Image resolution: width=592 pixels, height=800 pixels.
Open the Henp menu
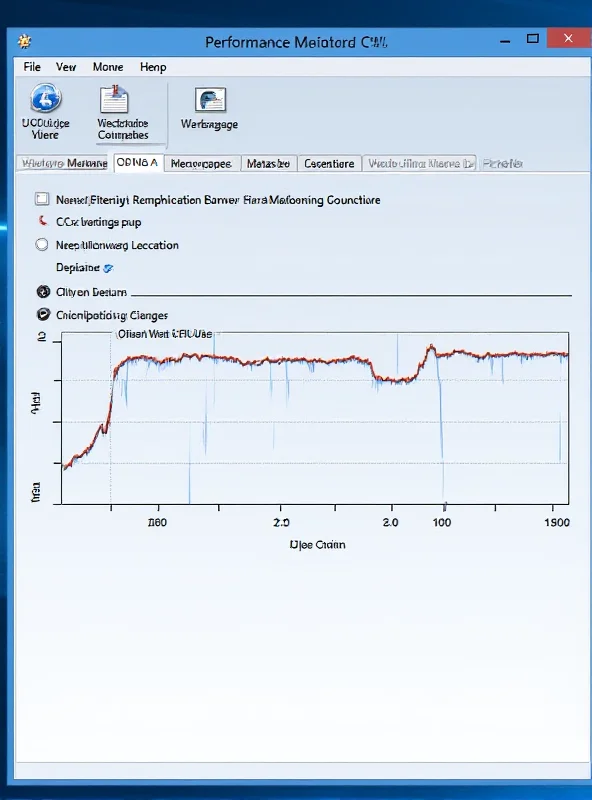(153, 67)
